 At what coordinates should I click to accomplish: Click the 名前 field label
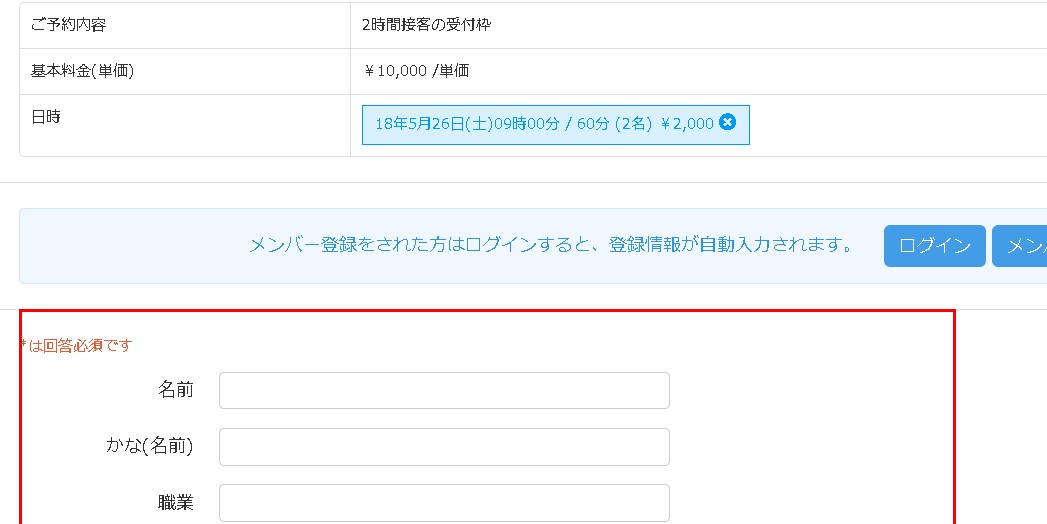[176, 390]
